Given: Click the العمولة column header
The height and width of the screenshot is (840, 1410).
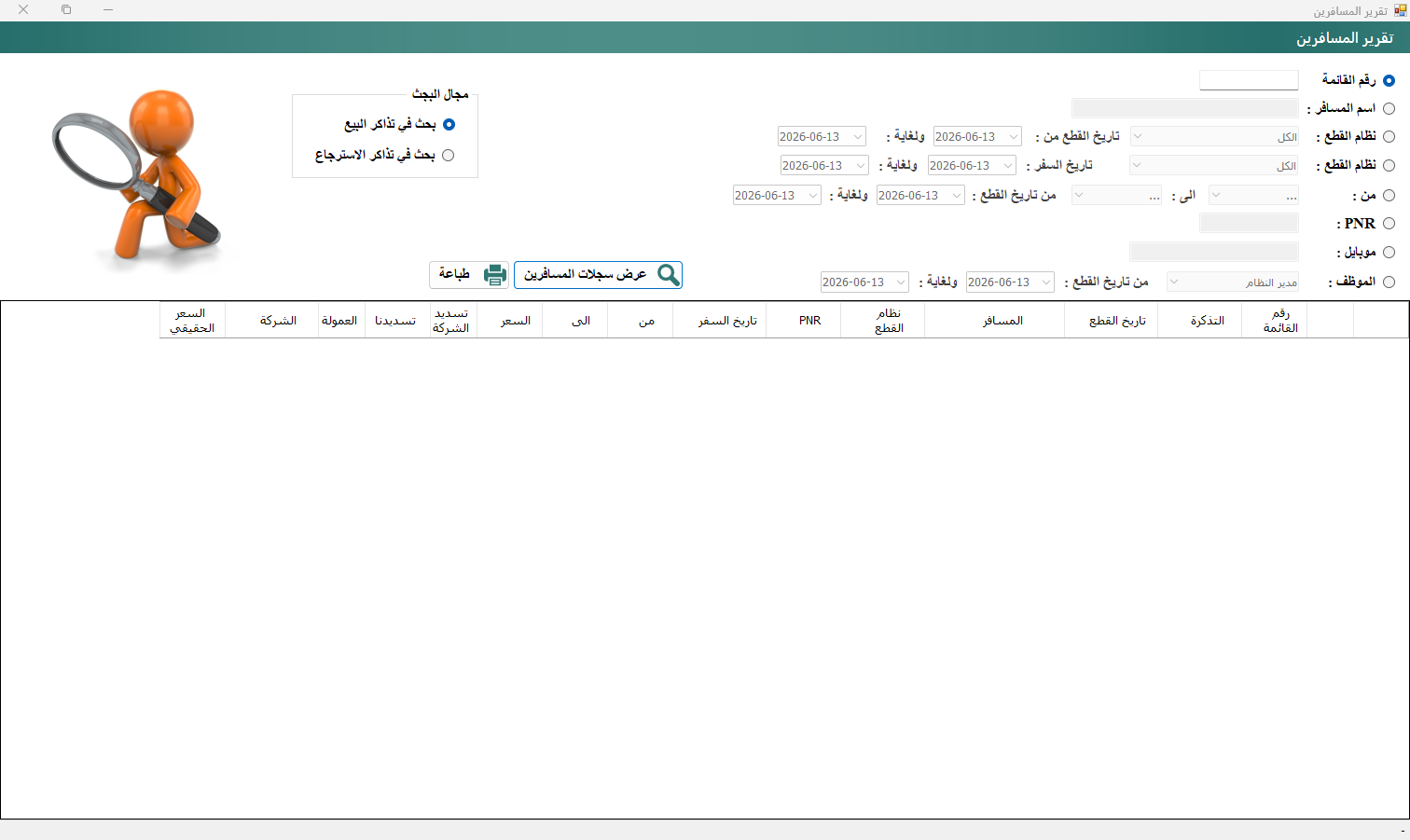Looking at the screenshot, I should tap(341, 320).
